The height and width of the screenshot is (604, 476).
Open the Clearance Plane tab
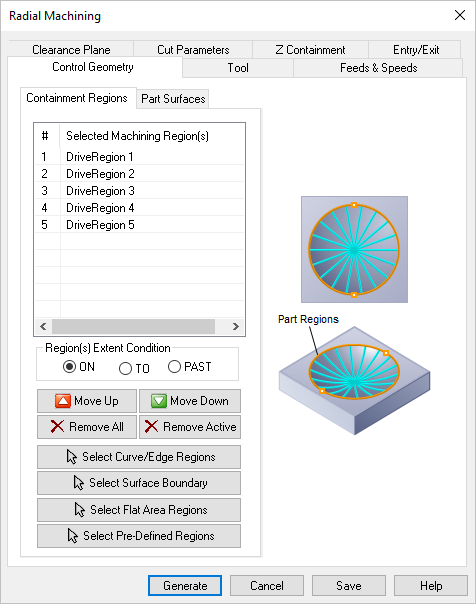click(71, 50)
